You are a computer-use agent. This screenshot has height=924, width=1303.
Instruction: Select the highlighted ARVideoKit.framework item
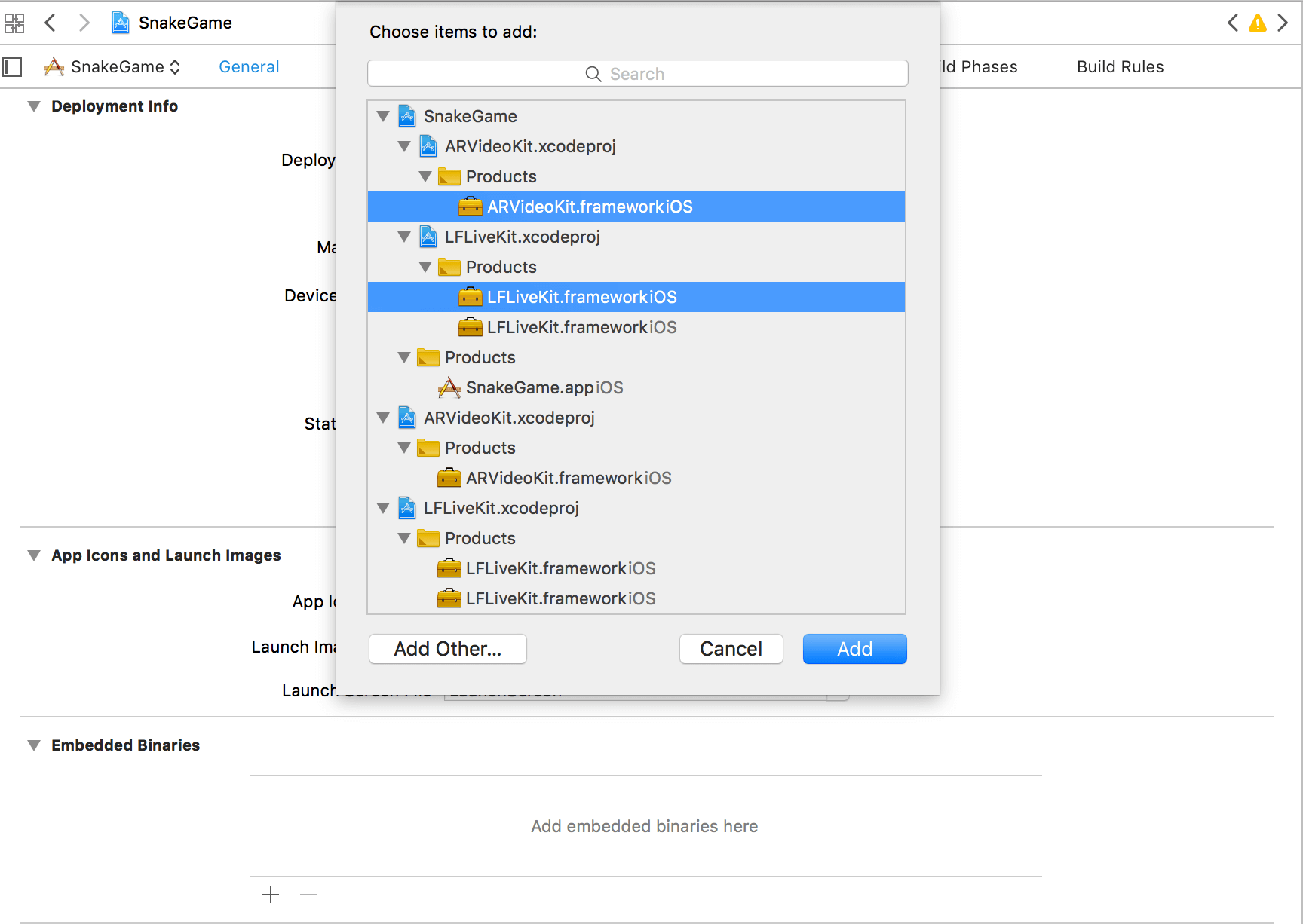click(x=589, y=207)
